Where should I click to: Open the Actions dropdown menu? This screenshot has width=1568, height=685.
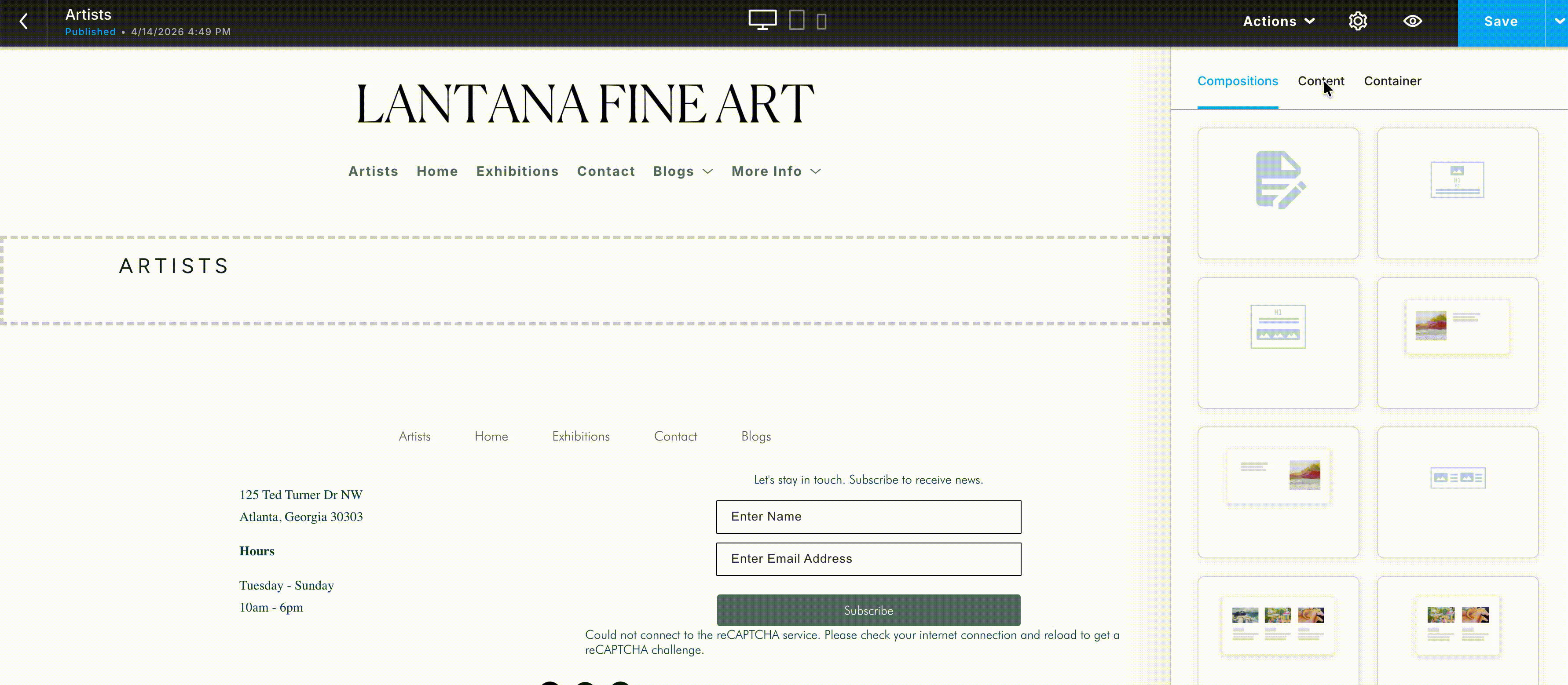1278,21
